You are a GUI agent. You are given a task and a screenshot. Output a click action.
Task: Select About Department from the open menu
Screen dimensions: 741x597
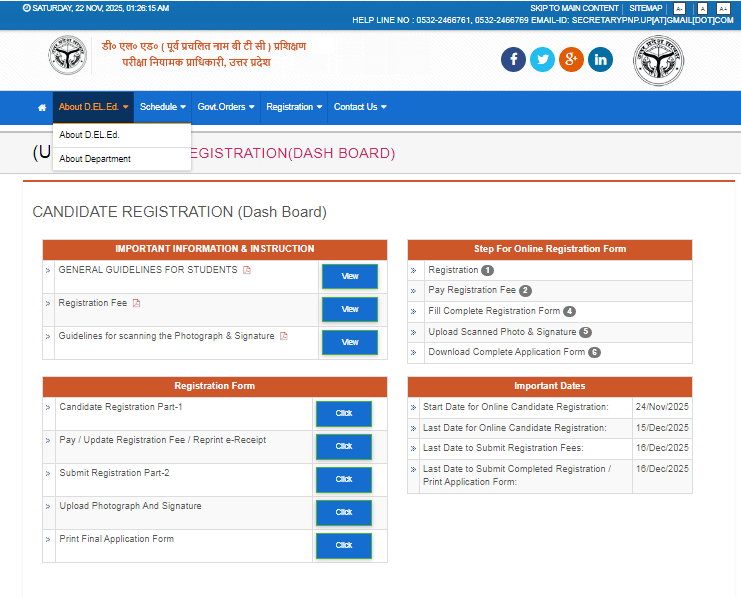95,159
